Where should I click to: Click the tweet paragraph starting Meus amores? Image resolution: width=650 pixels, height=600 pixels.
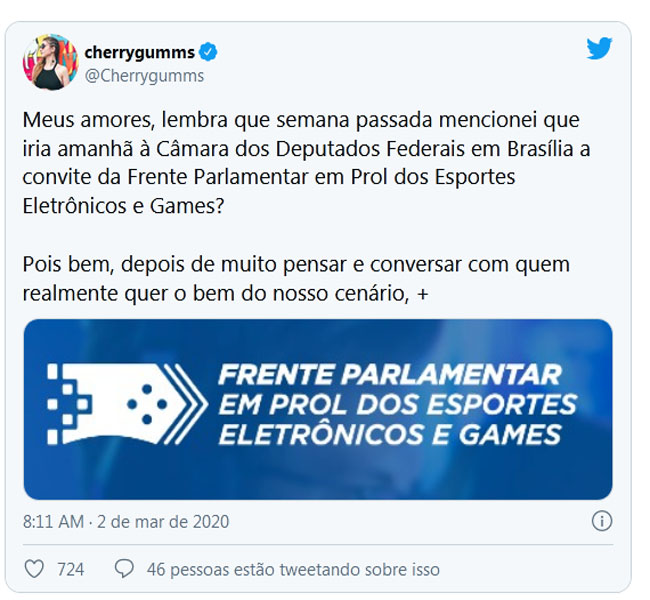click(306, 163)
